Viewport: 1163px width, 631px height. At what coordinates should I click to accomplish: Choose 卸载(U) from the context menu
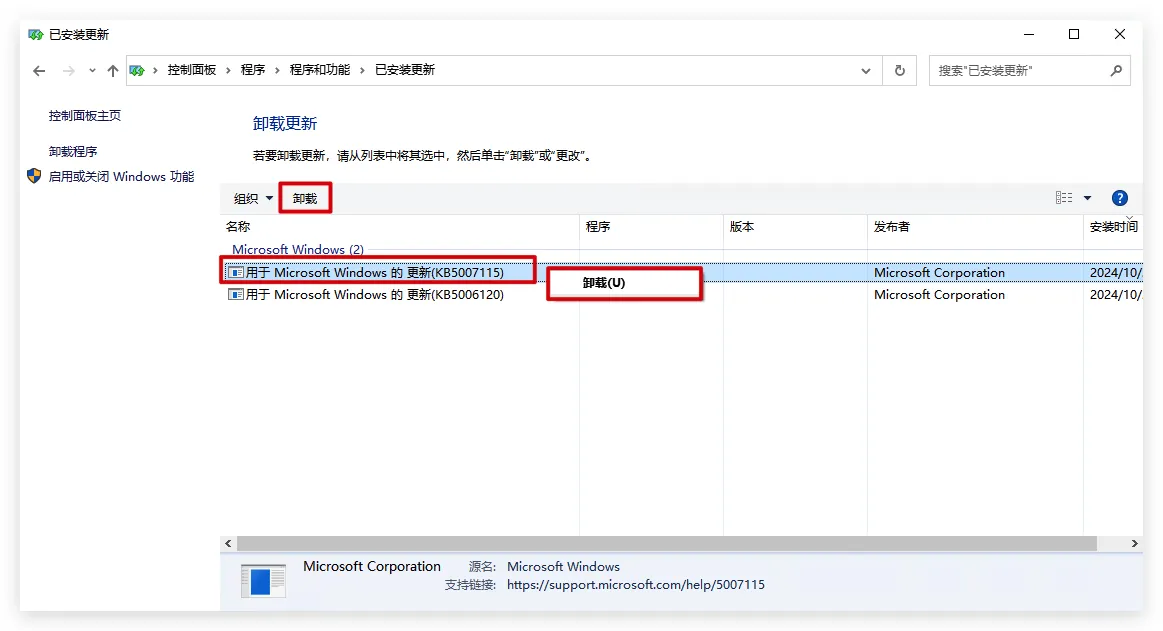coord(604,283)
